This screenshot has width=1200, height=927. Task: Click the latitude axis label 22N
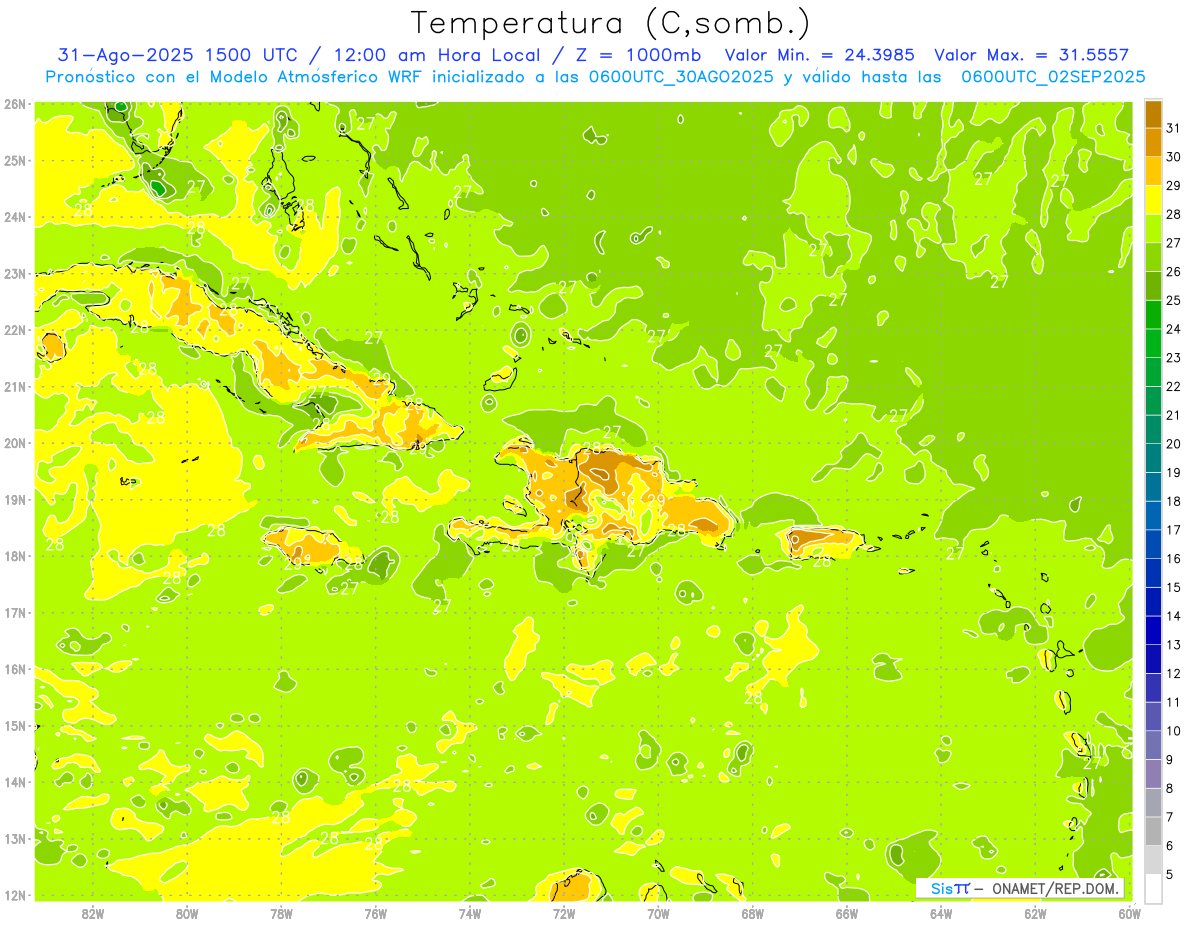(x=15, y=330)
